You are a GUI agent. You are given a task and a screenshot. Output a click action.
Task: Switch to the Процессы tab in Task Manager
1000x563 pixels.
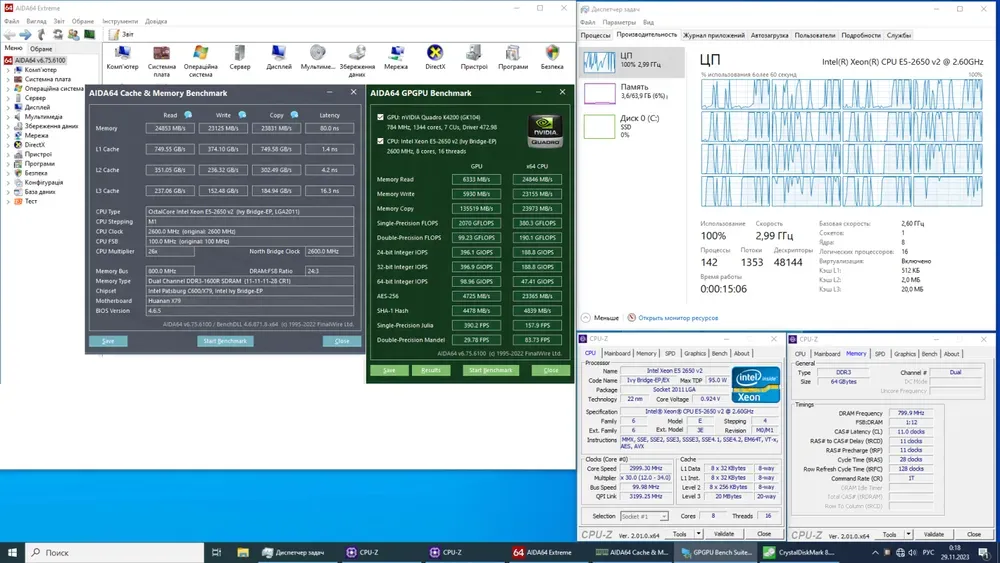[x=596, y=35]
